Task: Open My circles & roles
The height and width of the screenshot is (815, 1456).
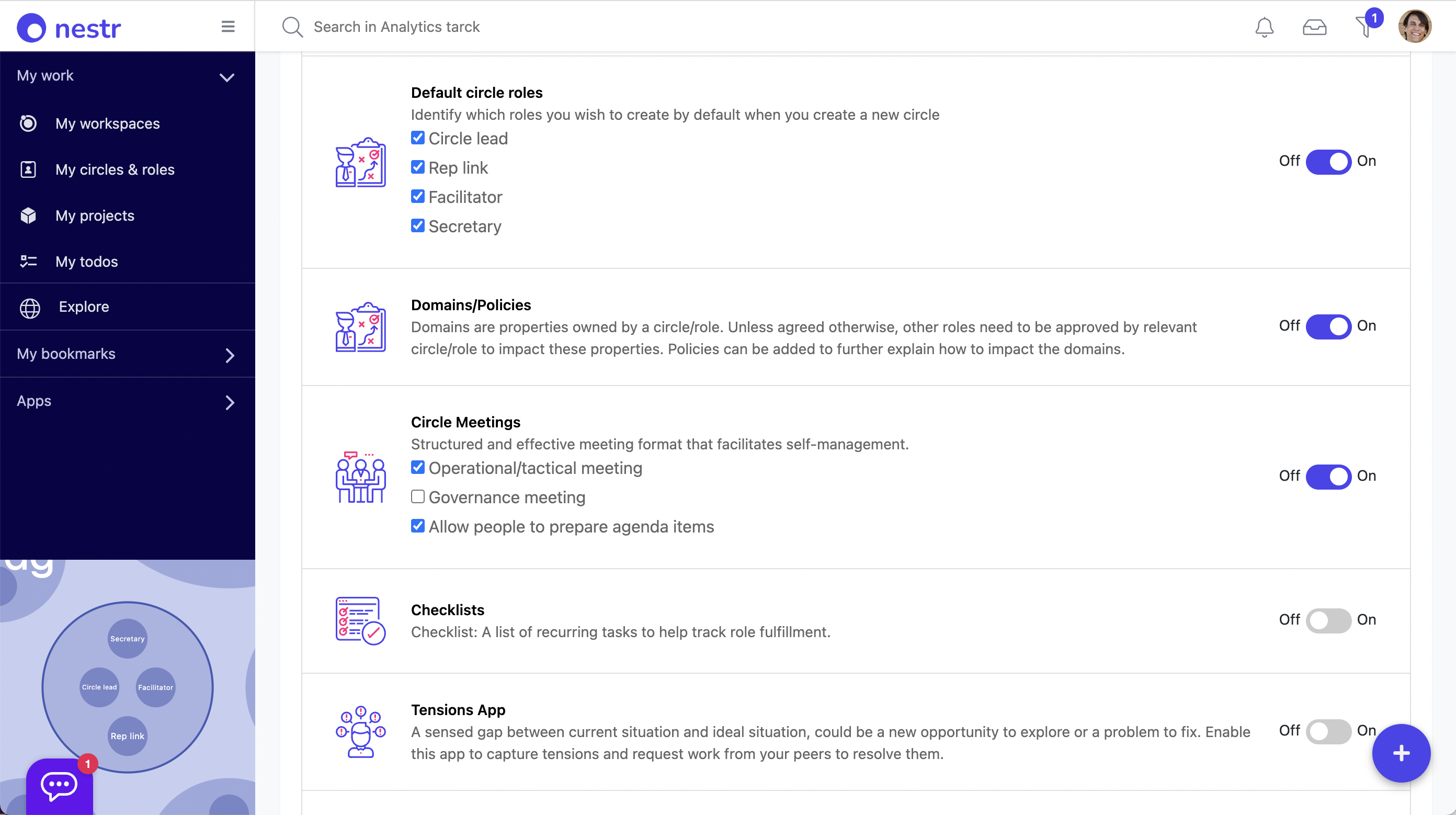Action: 115,169
